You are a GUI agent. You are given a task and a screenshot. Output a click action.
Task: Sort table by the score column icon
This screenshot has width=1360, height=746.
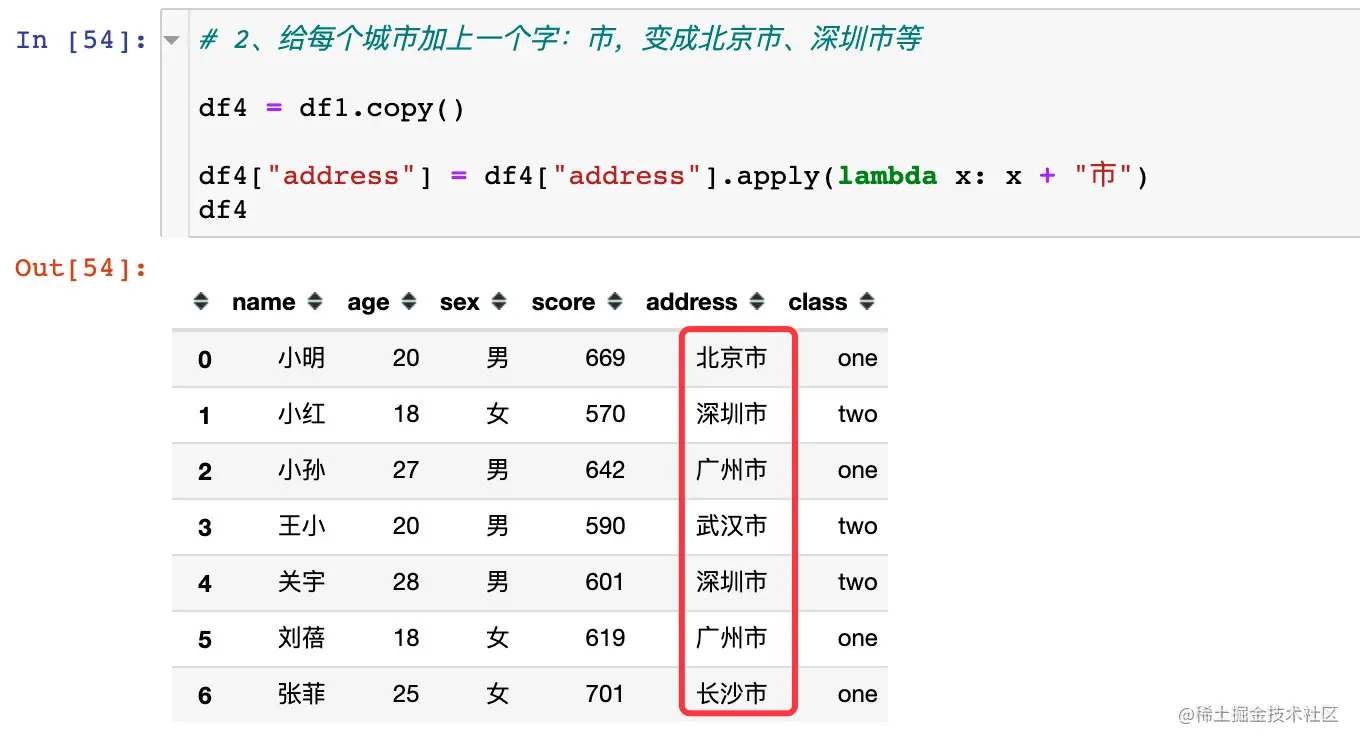615,301
